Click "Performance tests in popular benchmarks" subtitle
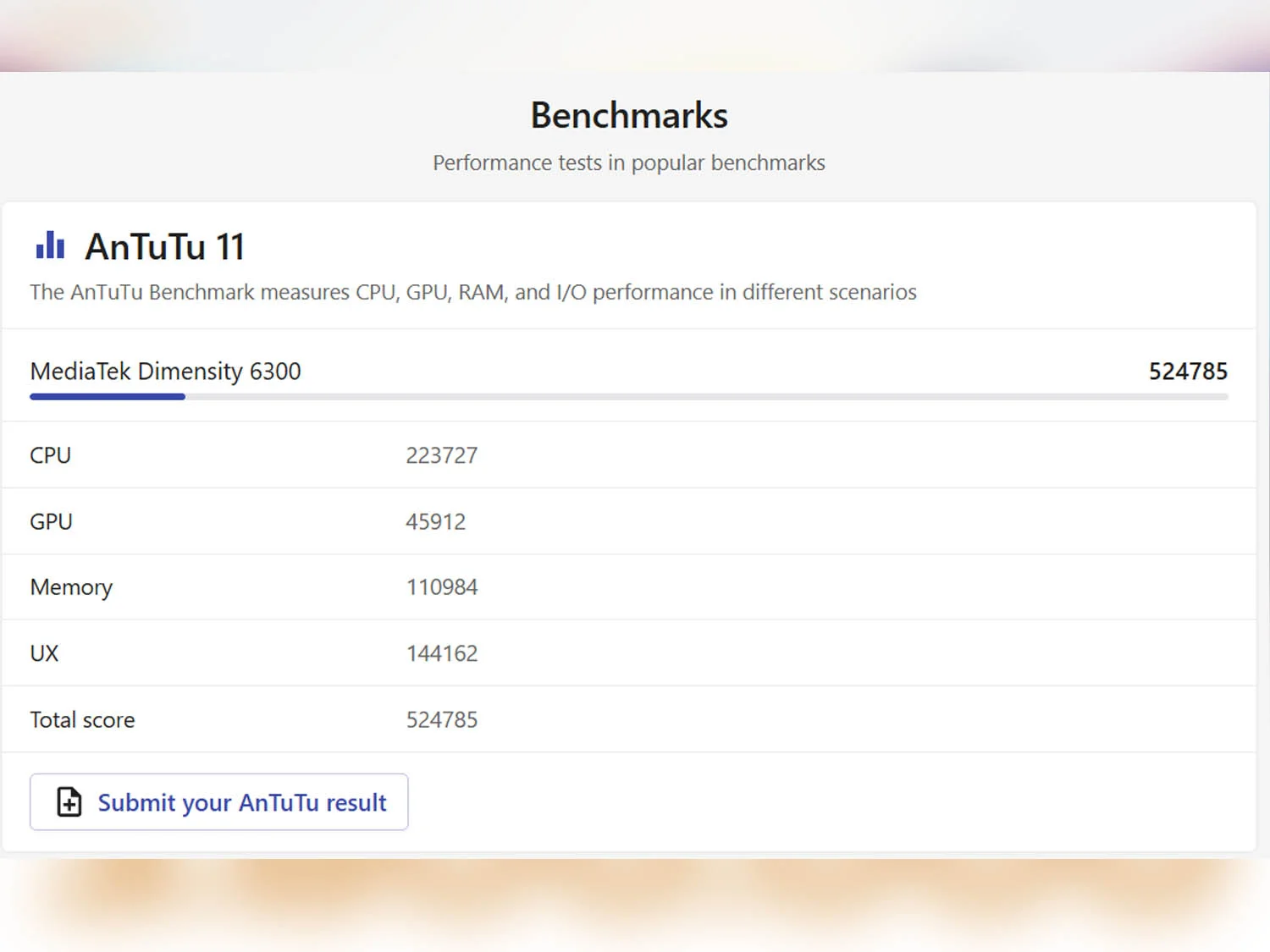The height and width of the screenshot is (952, 1270). 629,162
